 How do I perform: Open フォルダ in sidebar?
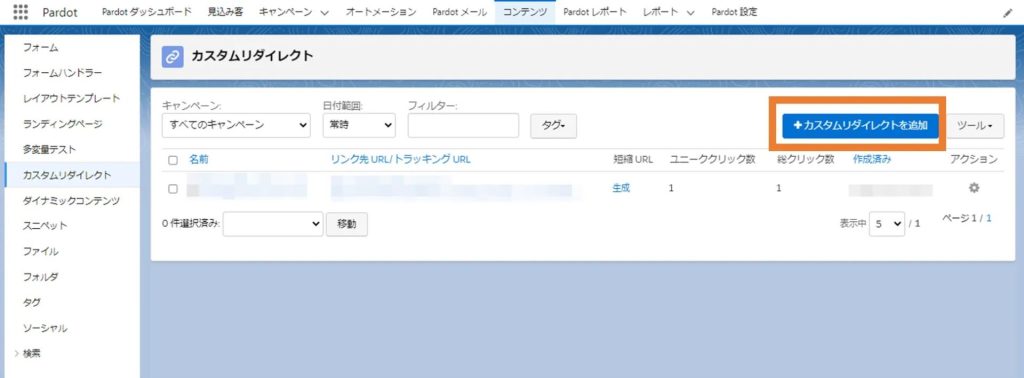click(40, 277)
